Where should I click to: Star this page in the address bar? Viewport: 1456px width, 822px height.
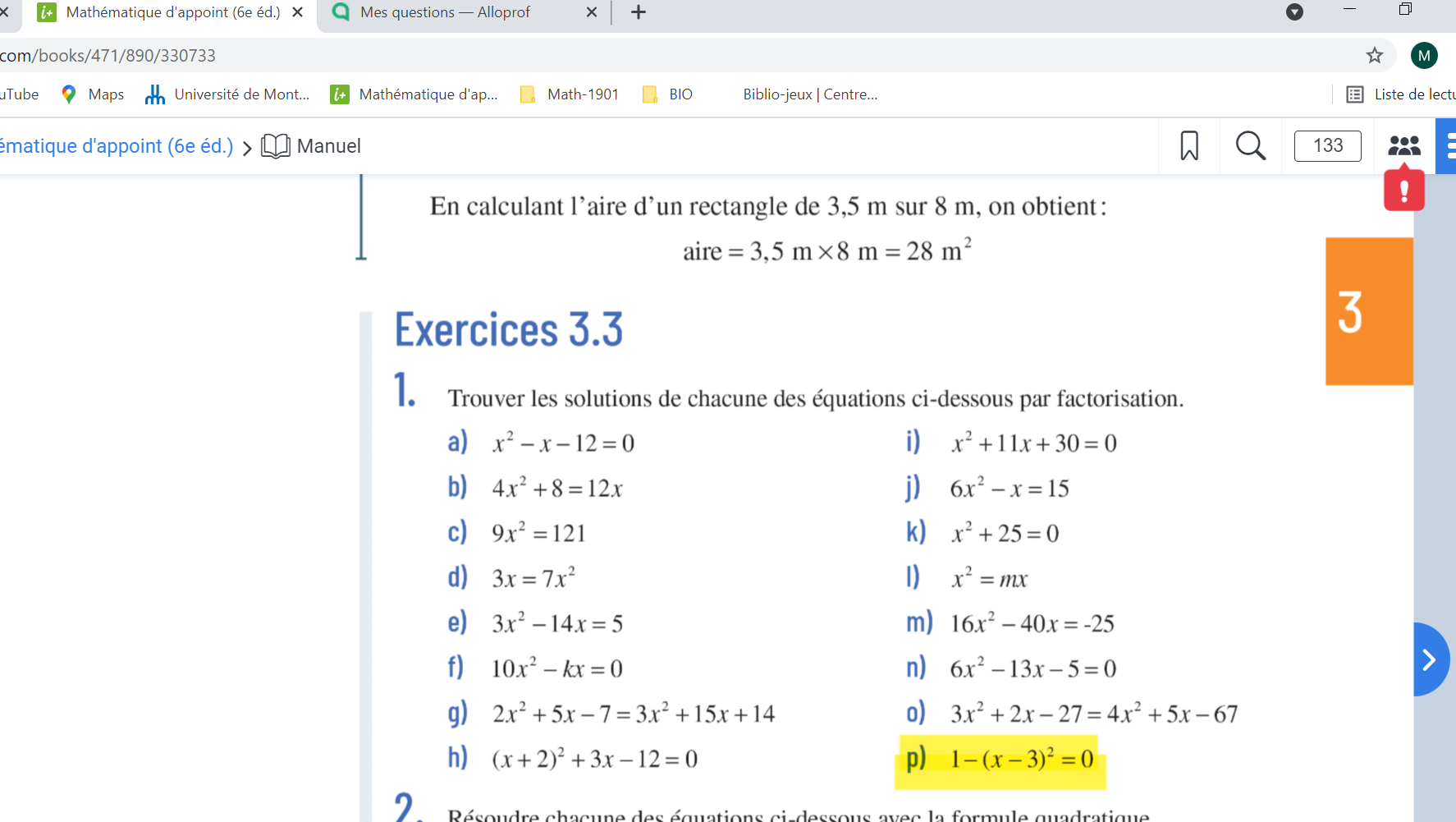click(1374, 56)
